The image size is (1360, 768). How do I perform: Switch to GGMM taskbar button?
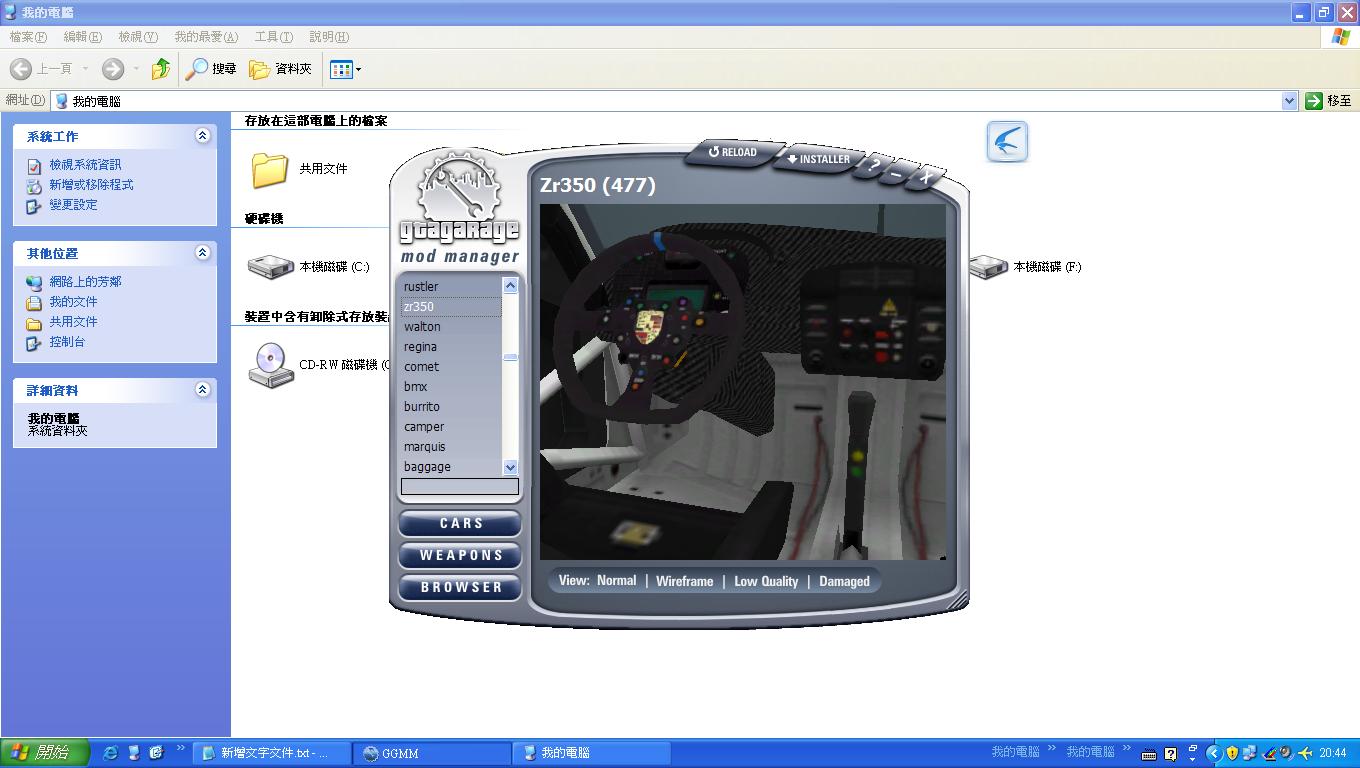pos(431,753)
